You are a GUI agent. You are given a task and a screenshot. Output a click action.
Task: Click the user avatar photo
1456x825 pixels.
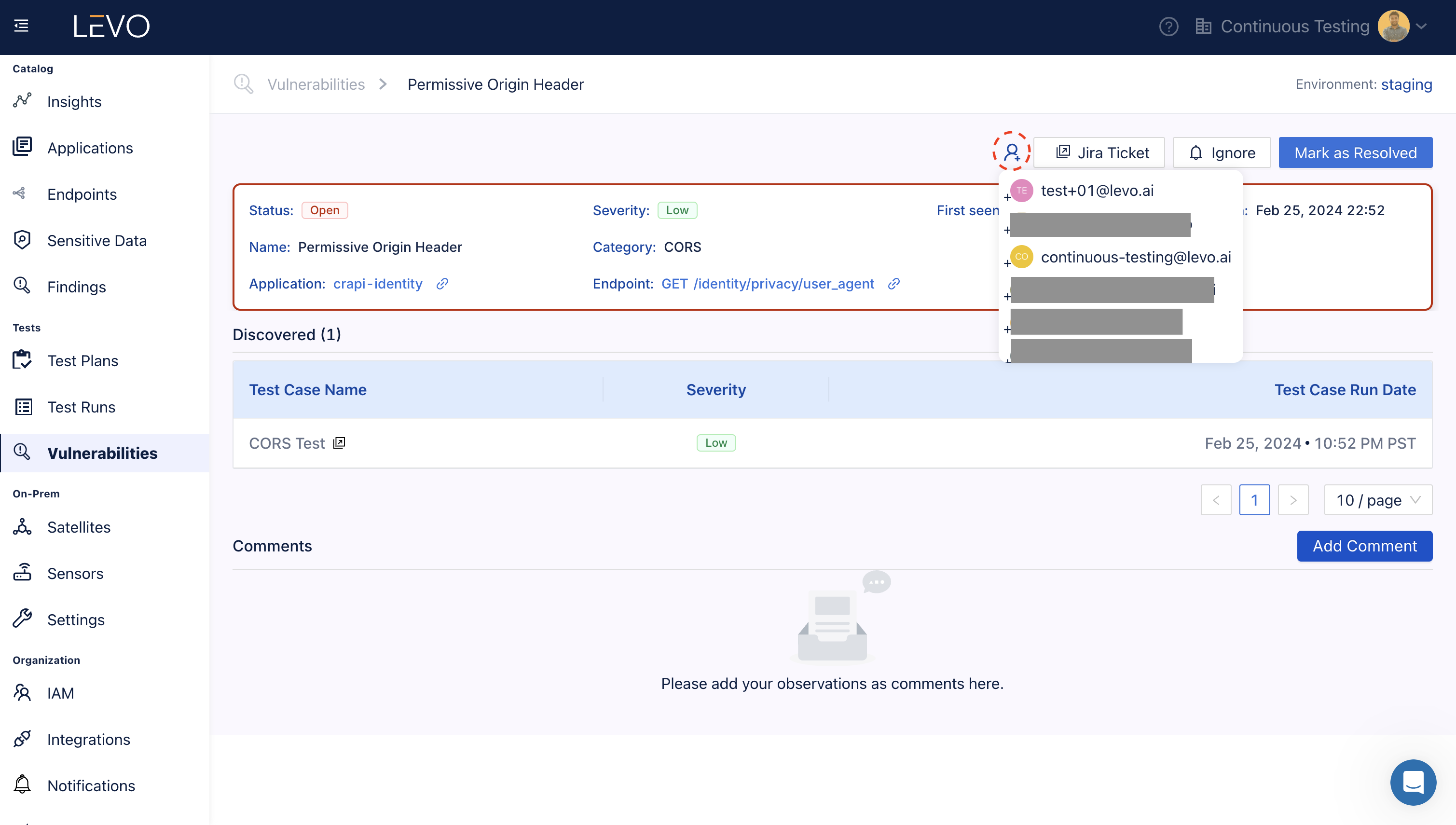(x=1393, y=26)
